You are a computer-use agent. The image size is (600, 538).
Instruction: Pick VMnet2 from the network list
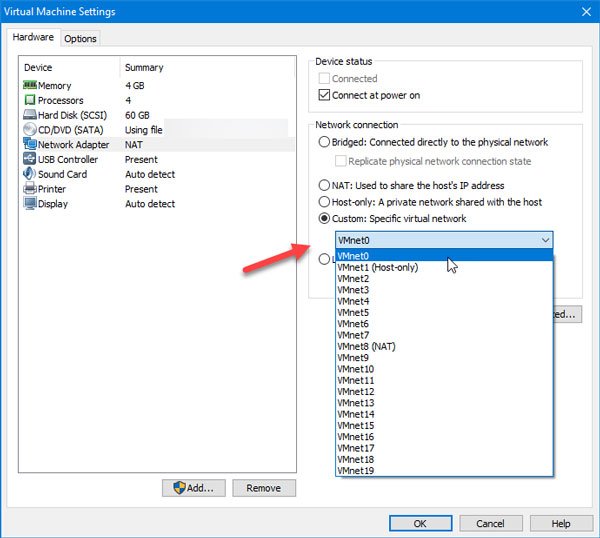(444, 279)
